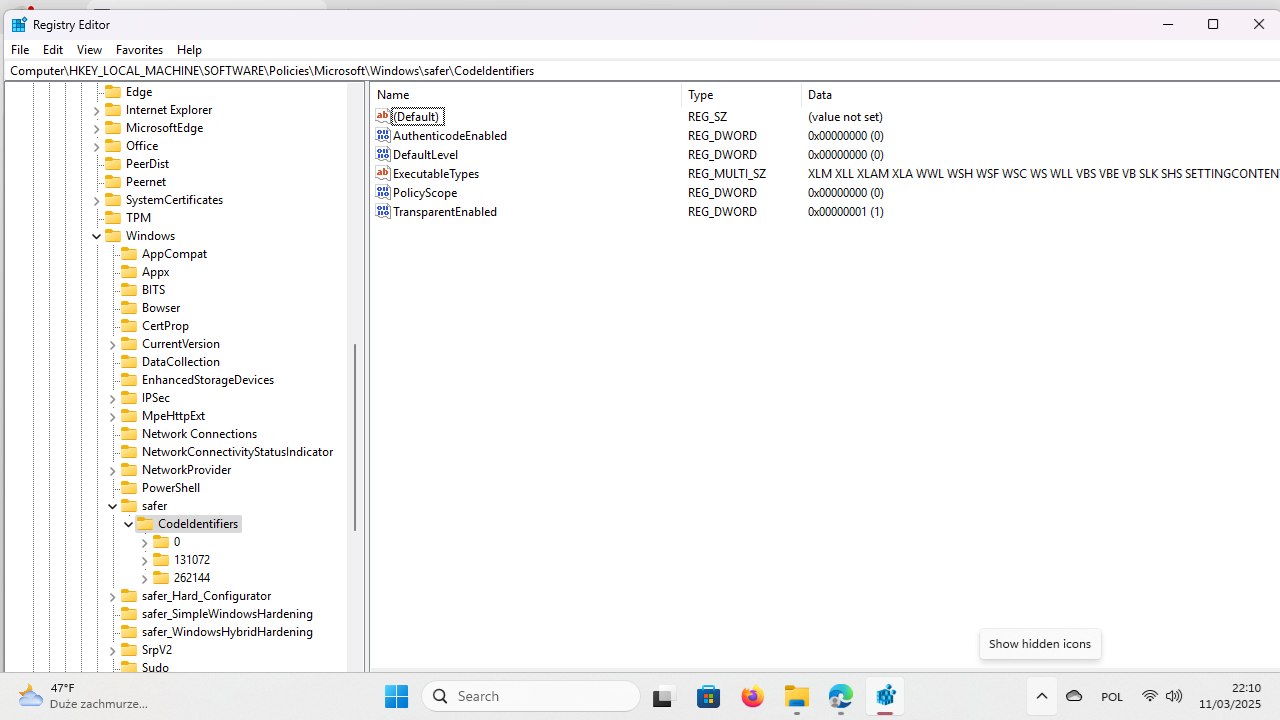Click the Registry Editor taskbar icon

pos(885,696)
